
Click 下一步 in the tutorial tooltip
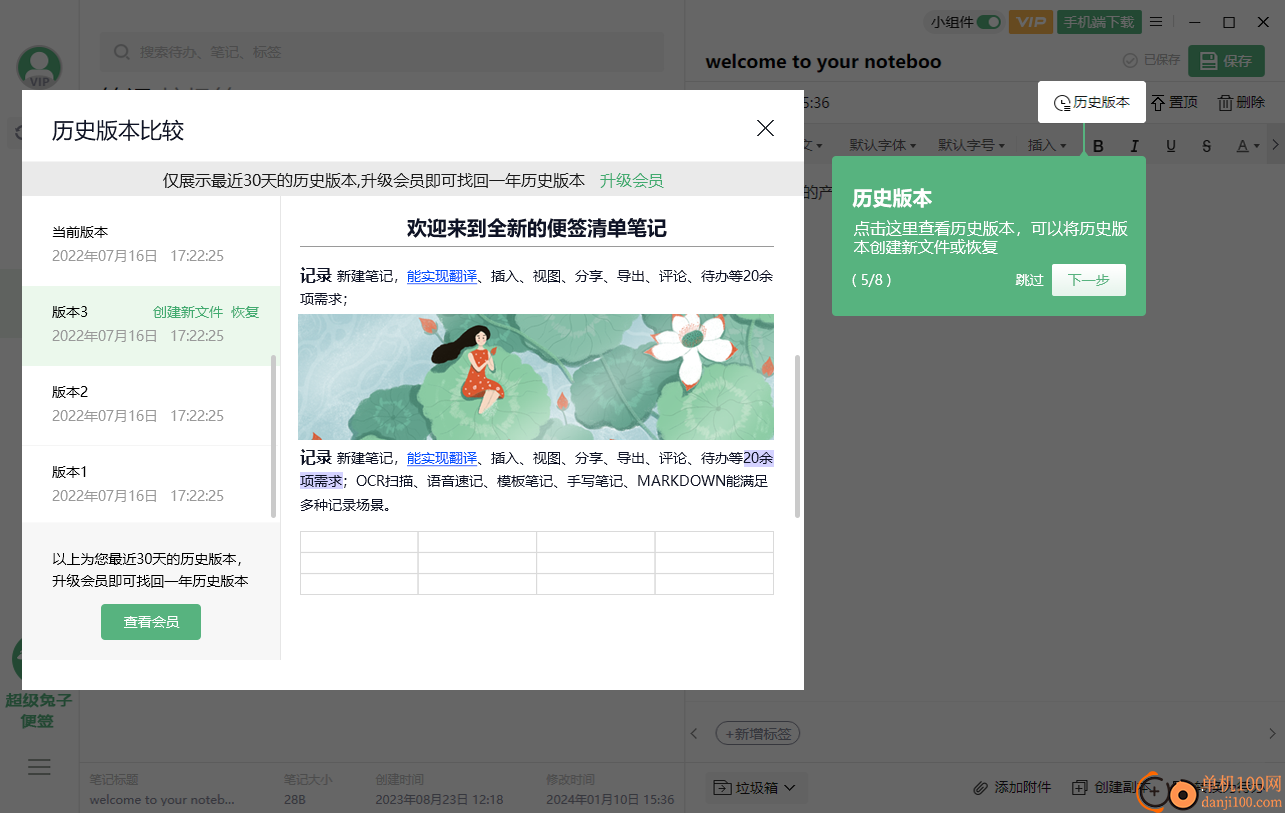pyautogui.click(x=1089, y=280)
